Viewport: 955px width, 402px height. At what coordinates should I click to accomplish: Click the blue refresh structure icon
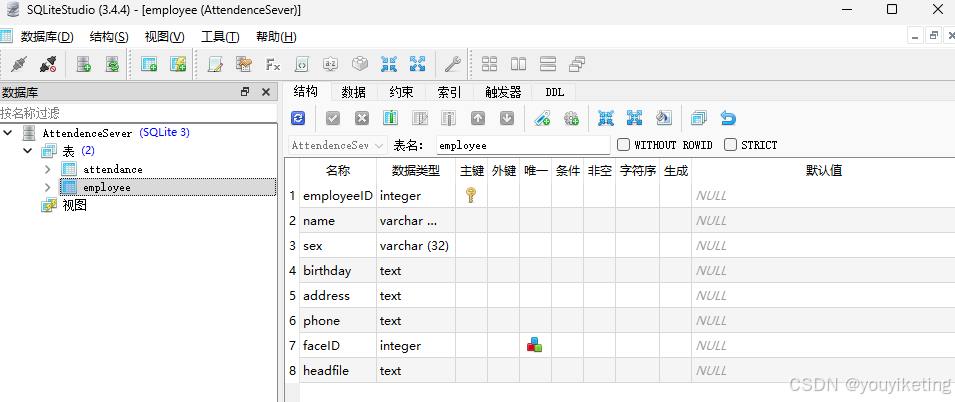[298, 118]
